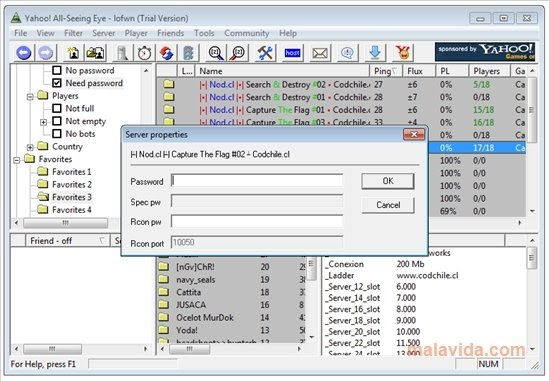549x381 pixels.
Task: Open the Friends menu
Action: [x=171, y=33]
